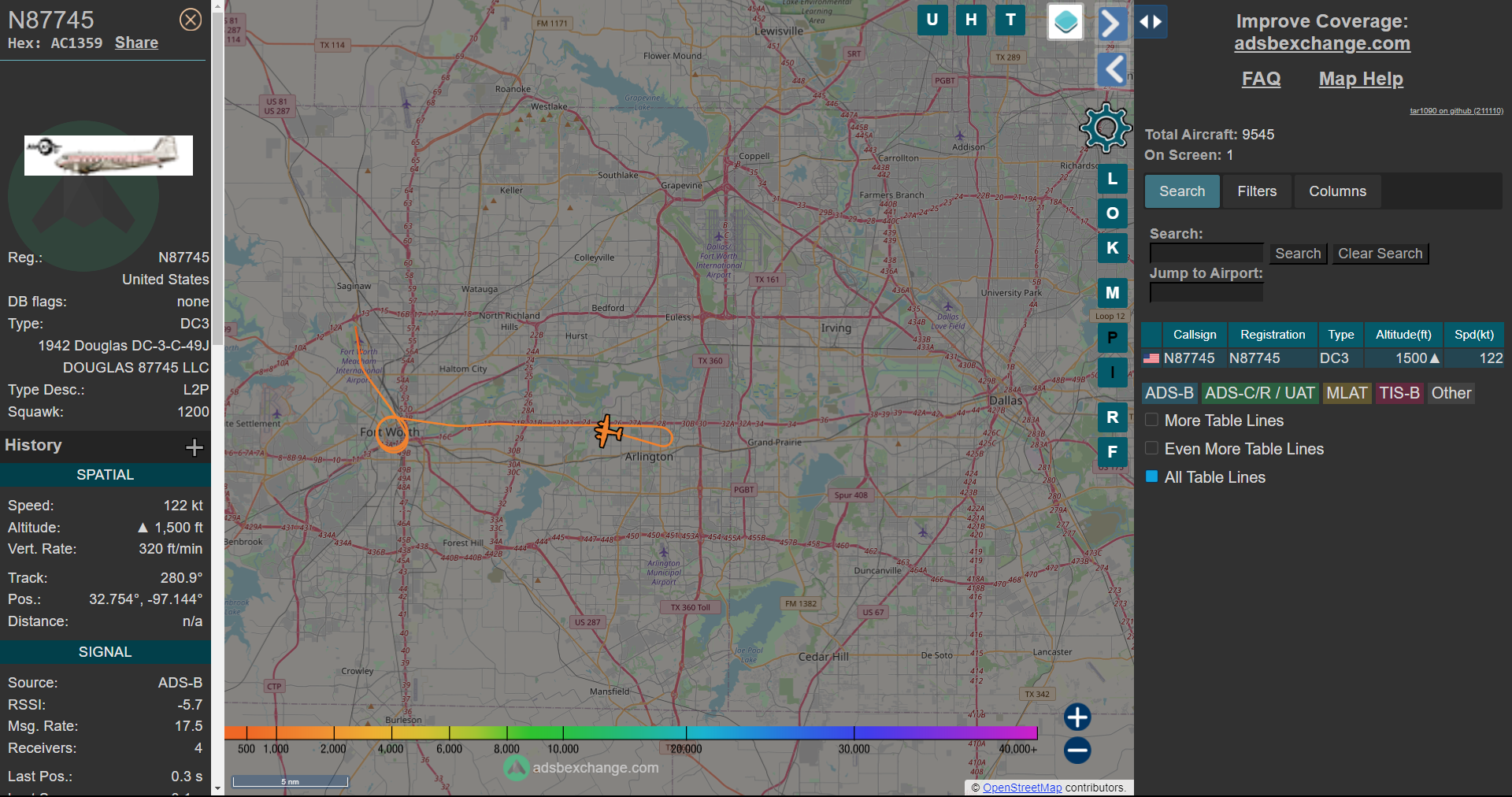Close the N87745 aircraft info panel
1512x797 pixels.
pyautogui.click(x=191, y=20)
